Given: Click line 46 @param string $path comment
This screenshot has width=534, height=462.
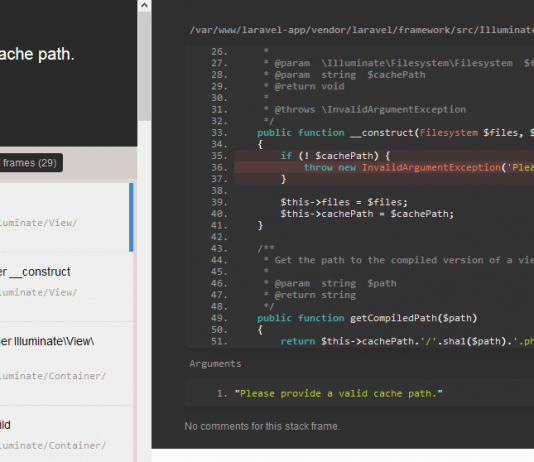Looking at the screenshot, I should [330, 283].
